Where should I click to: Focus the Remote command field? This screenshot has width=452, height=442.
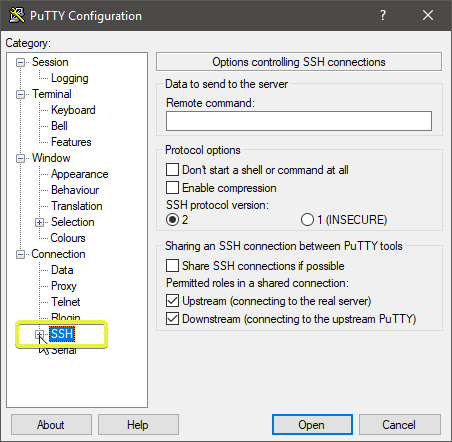(x=299, y=121)
